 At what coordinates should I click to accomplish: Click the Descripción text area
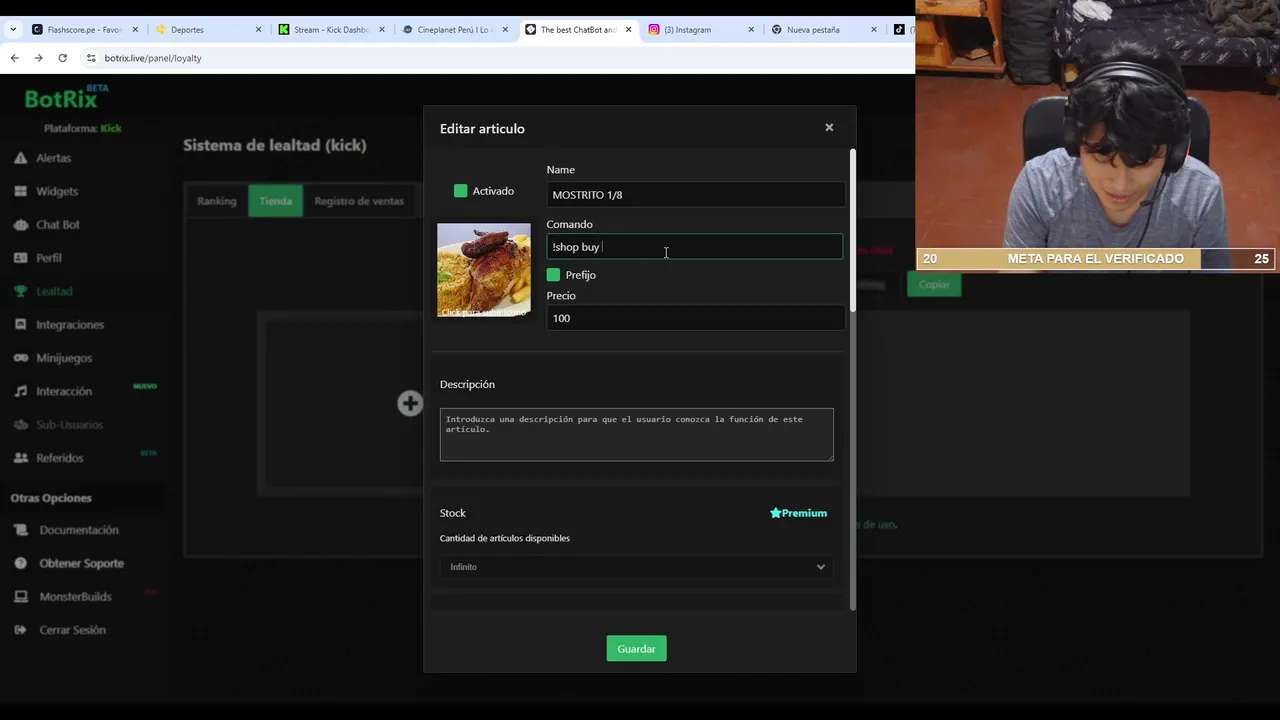[x=637, y=434]
